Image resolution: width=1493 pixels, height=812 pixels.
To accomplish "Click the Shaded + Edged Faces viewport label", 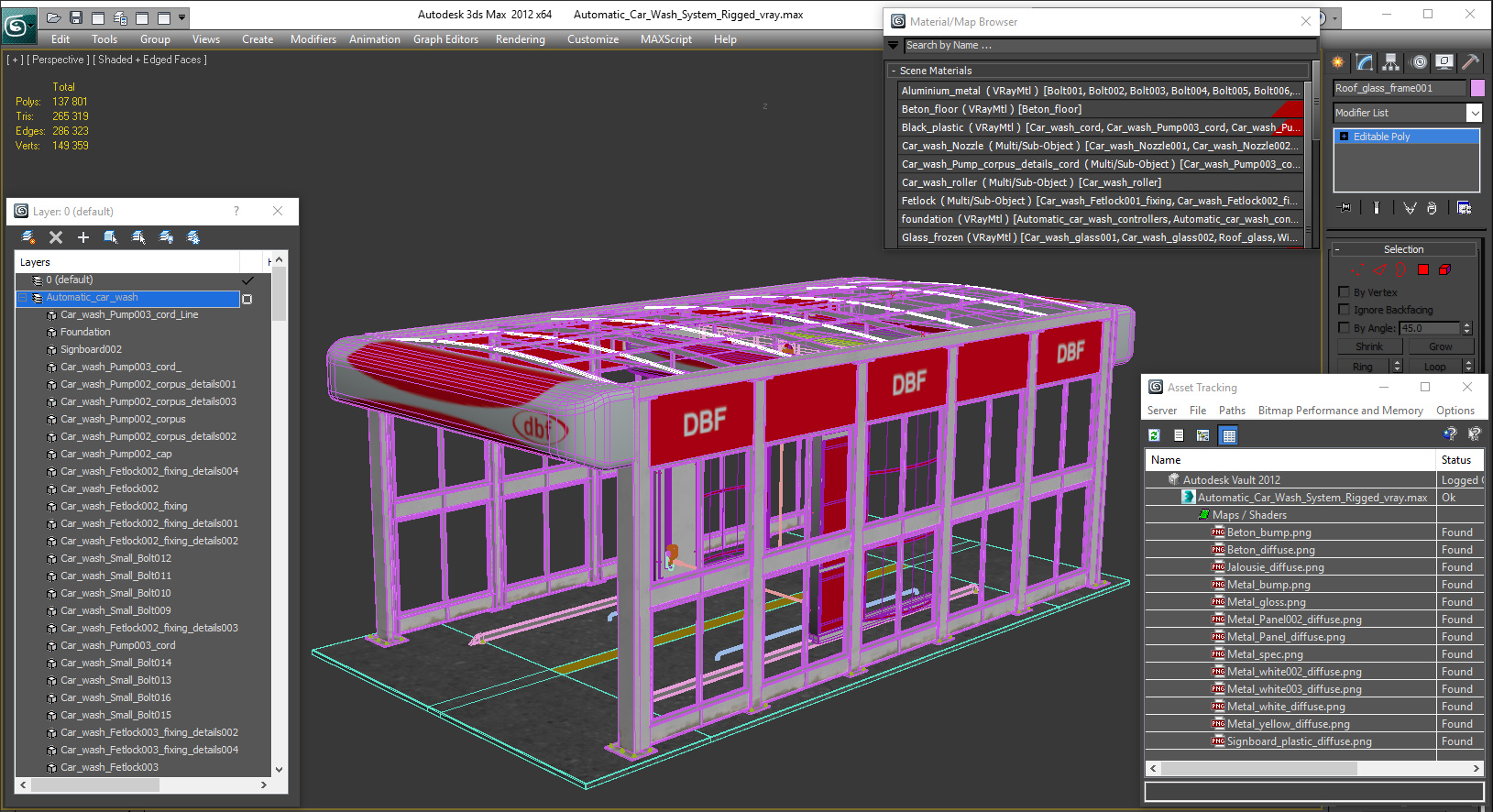I will 151,60.
